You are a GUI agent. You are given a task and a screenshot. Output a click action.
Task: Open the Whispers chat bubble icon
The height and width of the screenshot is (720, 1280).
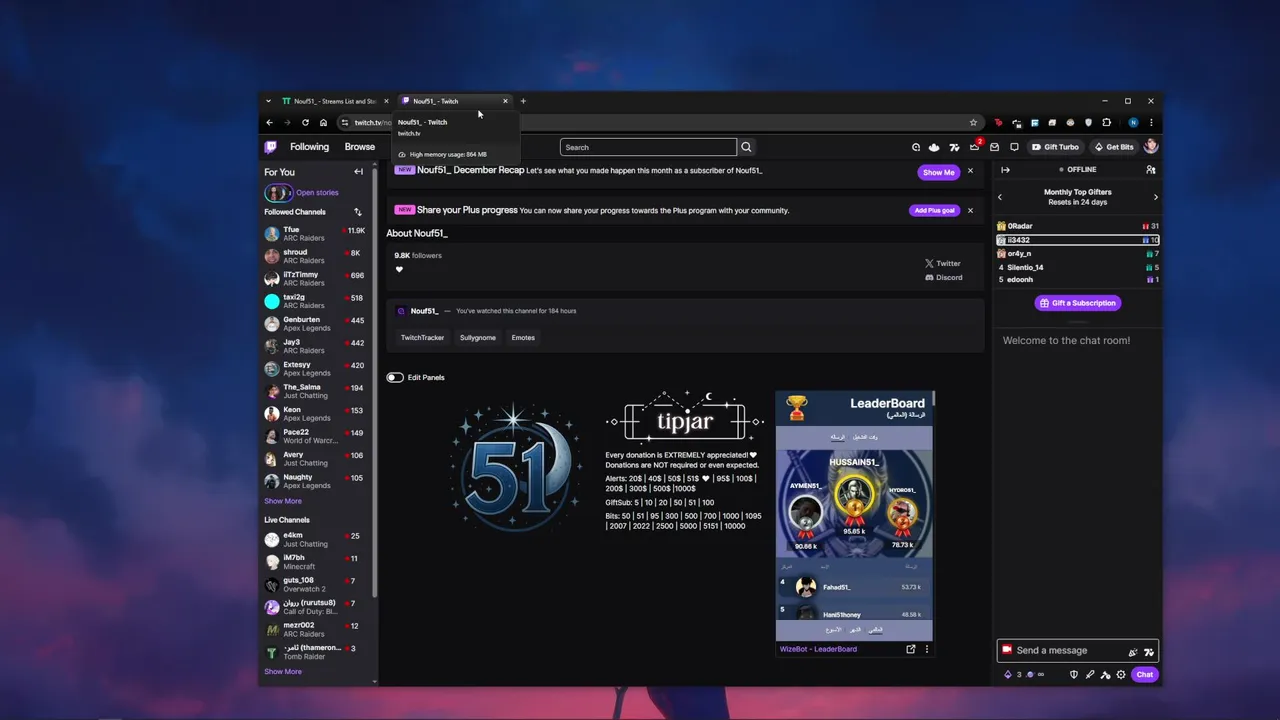point(1014,147)
